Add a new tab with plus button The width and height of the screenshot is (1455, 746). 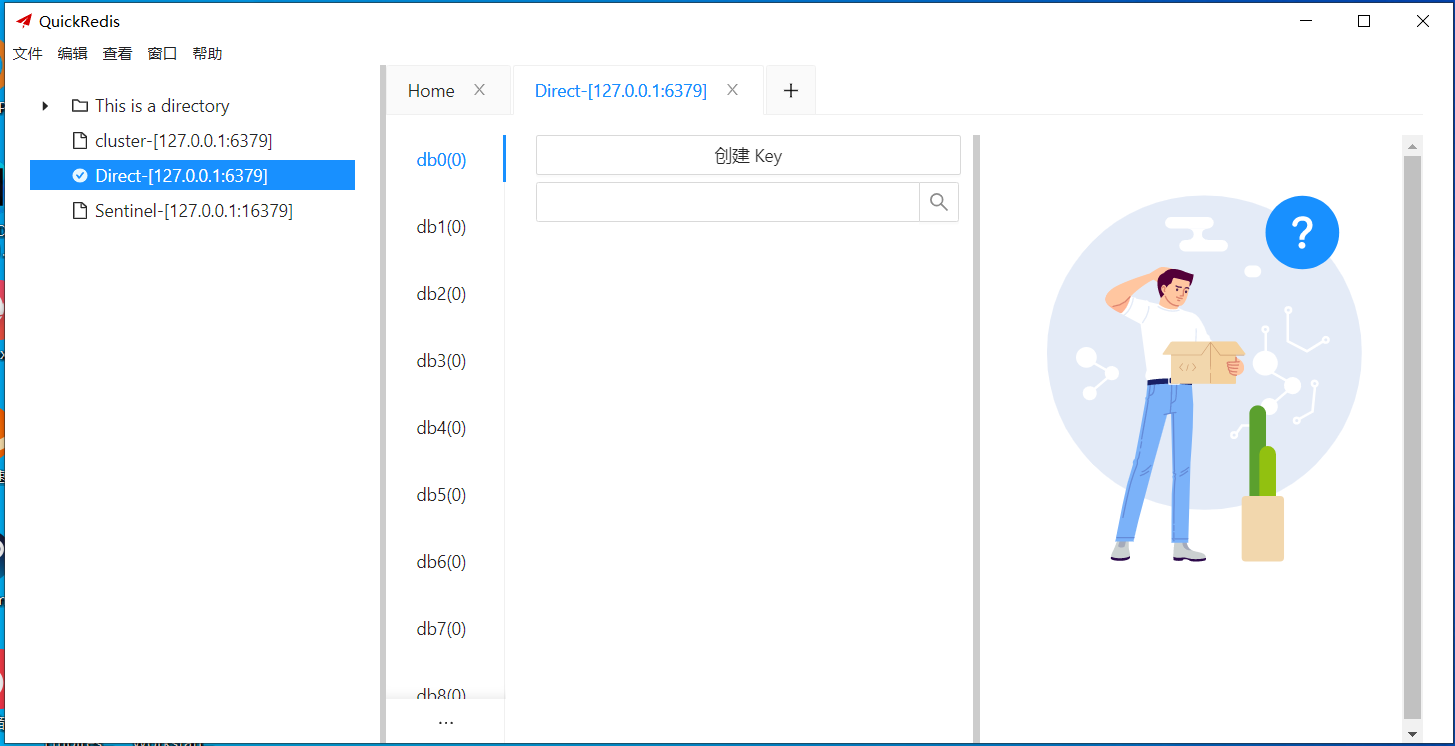[x=791, y=90]
